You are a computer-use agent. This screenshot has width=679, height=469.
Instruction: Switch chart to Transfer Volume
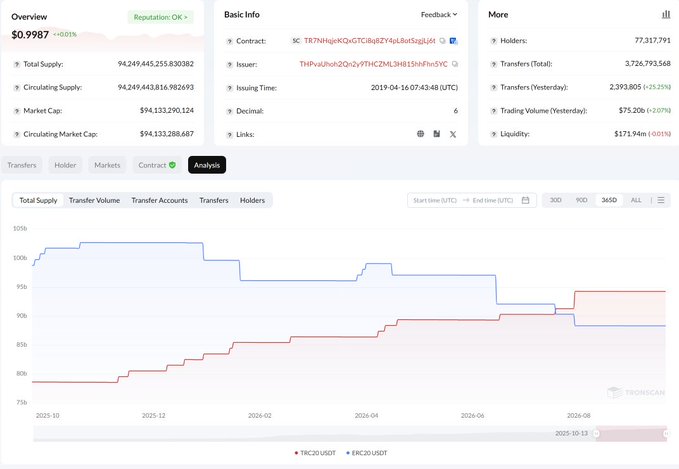(94, 200)
